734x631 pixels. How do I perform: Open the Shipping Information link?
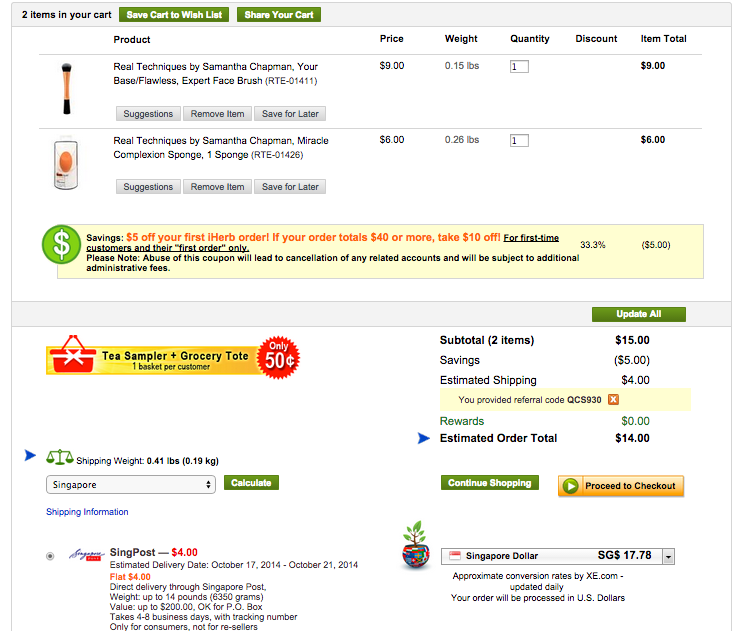pos(87,512)
